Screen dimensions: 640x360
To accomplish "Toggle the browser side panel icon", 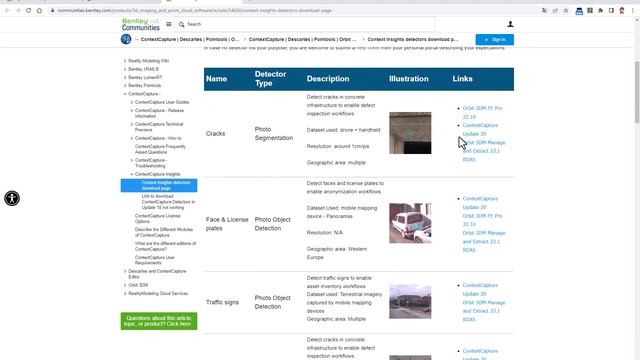I will click(x=611, y=11).
